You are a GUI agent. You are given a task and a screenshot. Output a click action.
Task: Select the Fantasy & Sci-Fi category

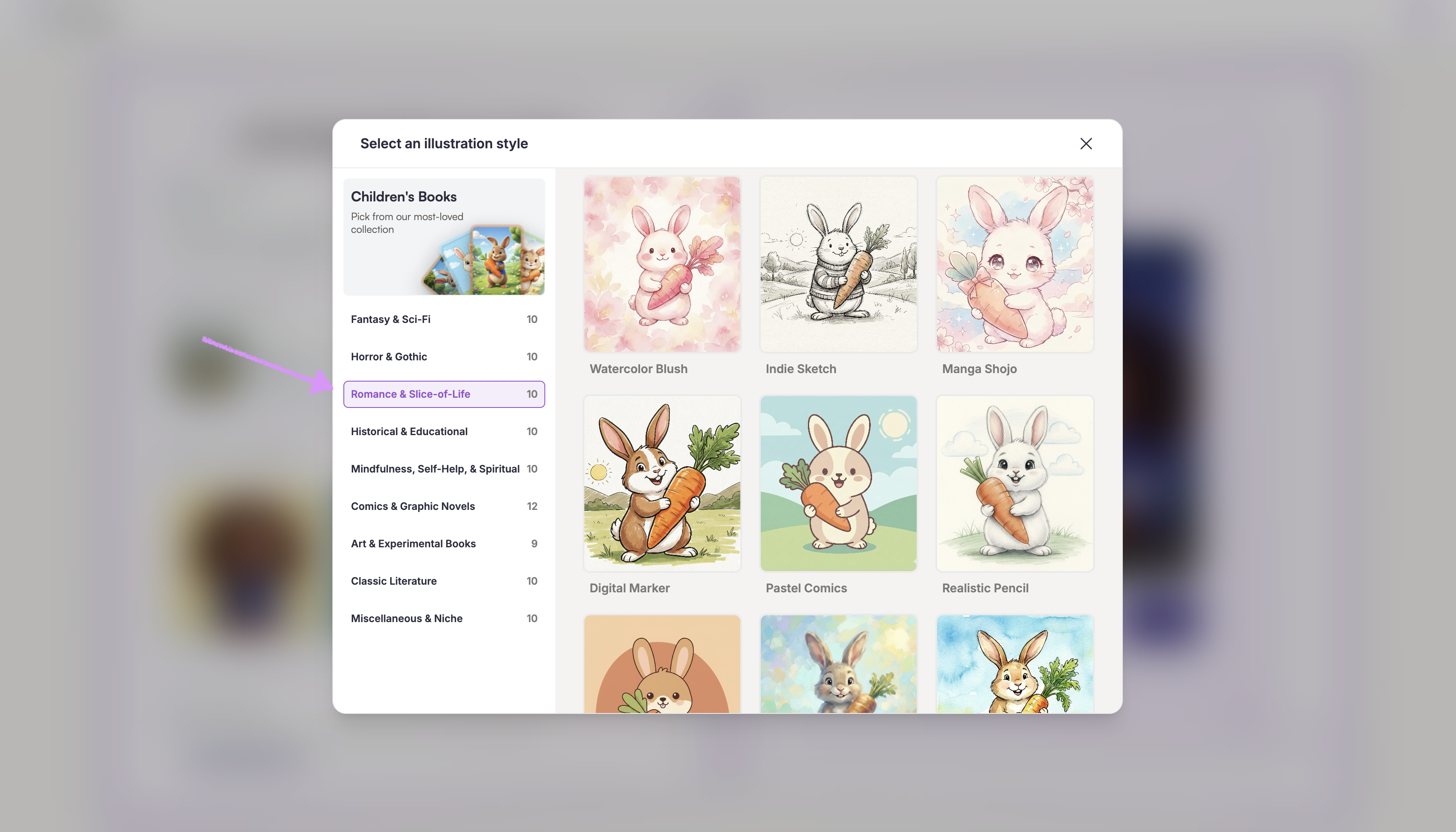coord(443,320)
